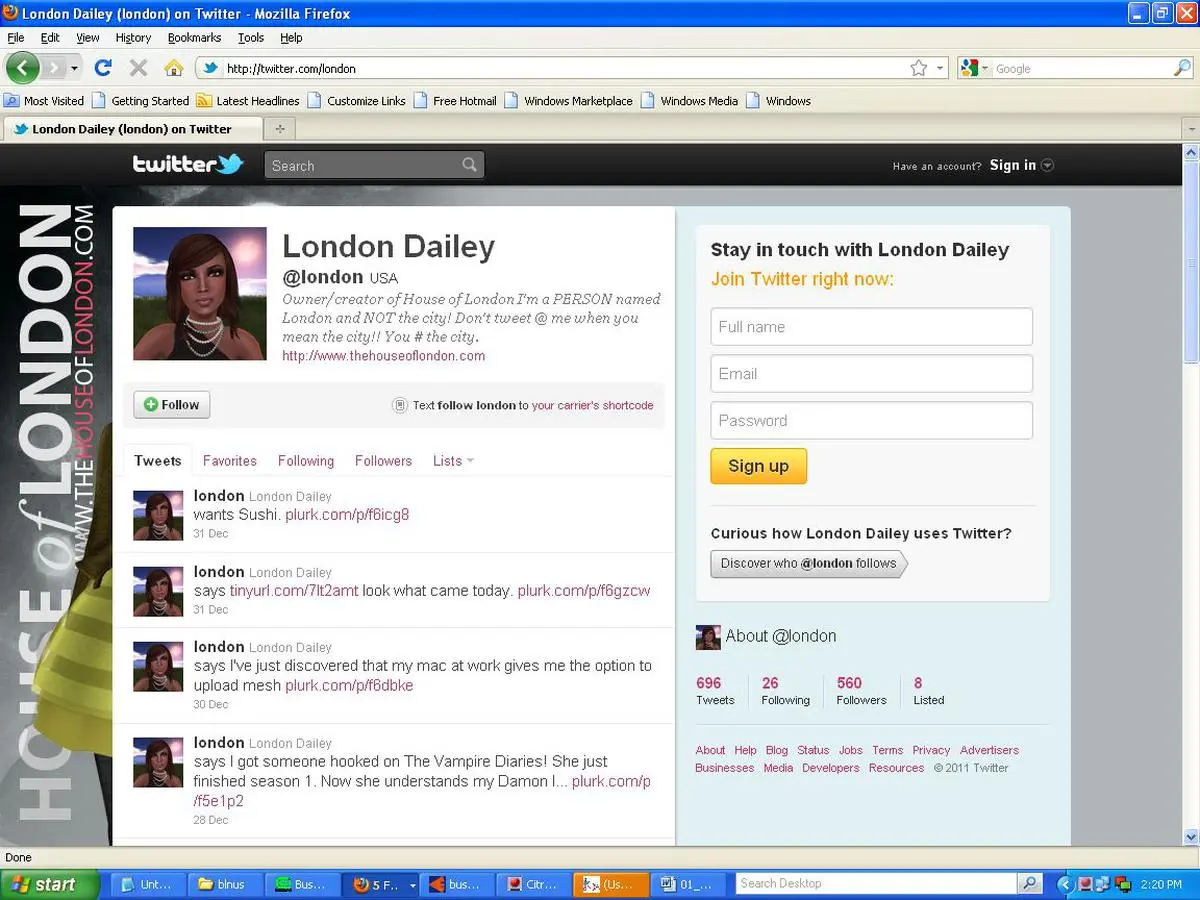Screen dimensions: 1200x900
Task: Click the 560 Followers count
Action: [861, 691]
